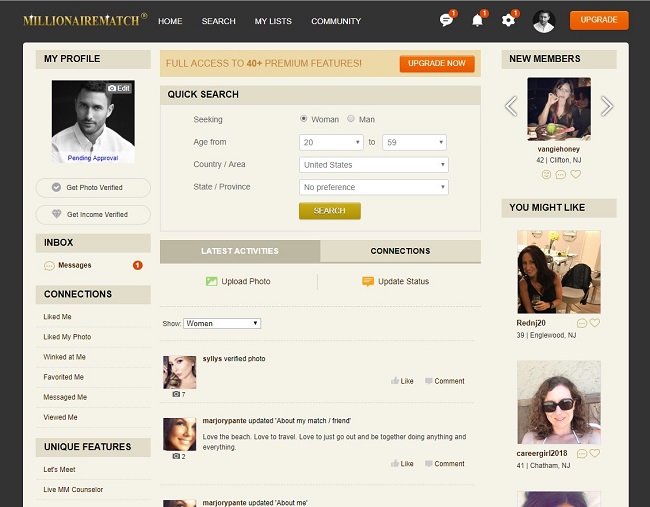Click the Upload Photo picture icon
This screenshot has height=507, width=650.
(211, 281)
